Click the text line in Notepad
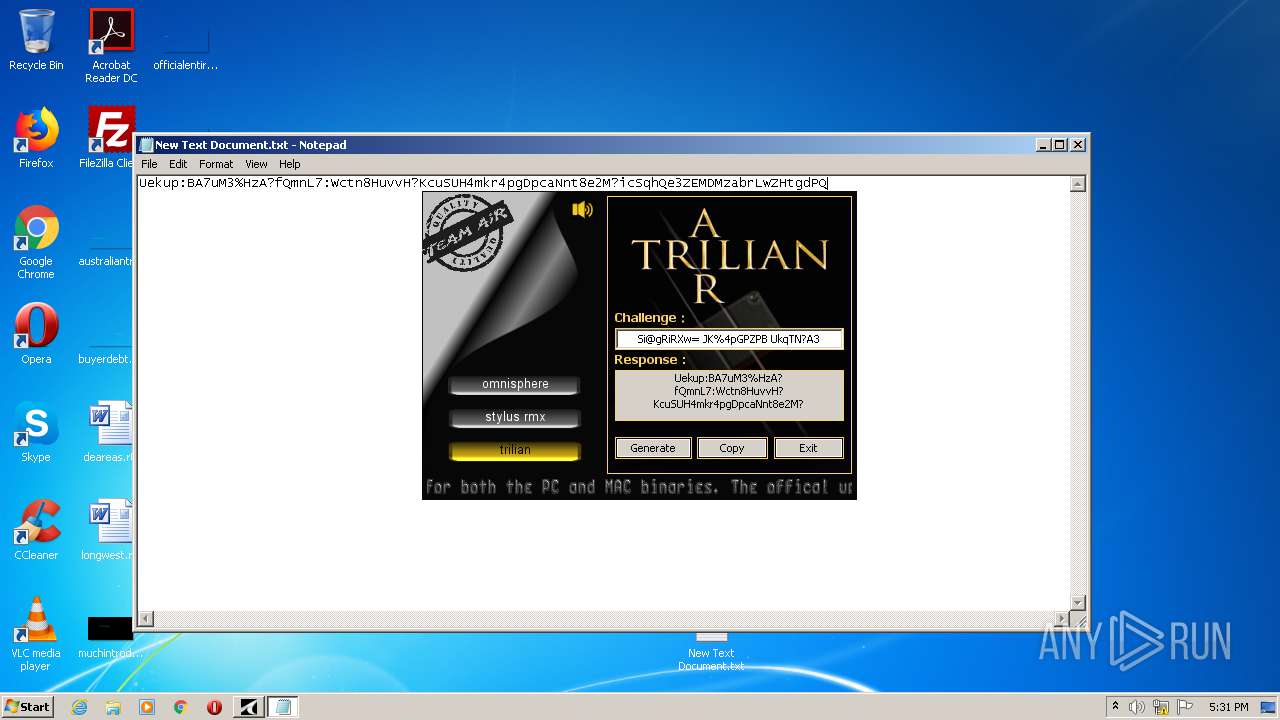 click(483, 183)
